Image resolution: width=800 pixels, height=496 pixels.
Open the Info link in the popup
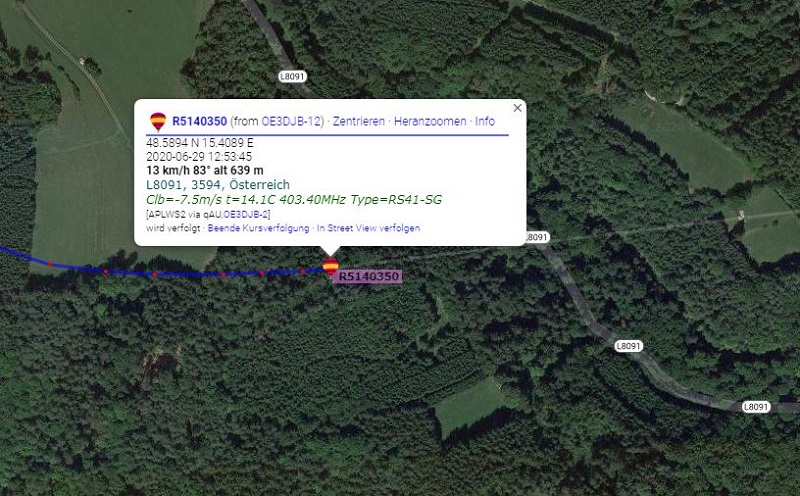pos(485,121)
